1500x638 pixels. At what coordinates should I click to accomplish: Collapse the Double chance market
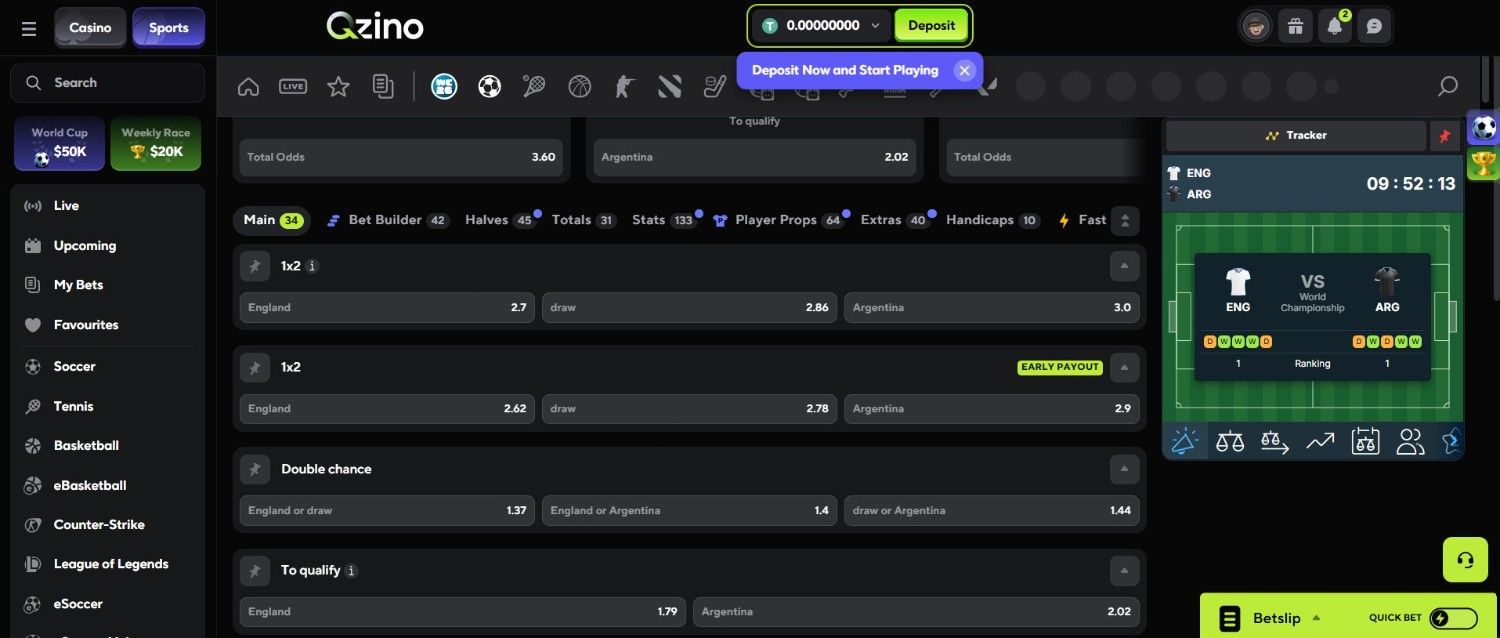tap(1124, 469)
